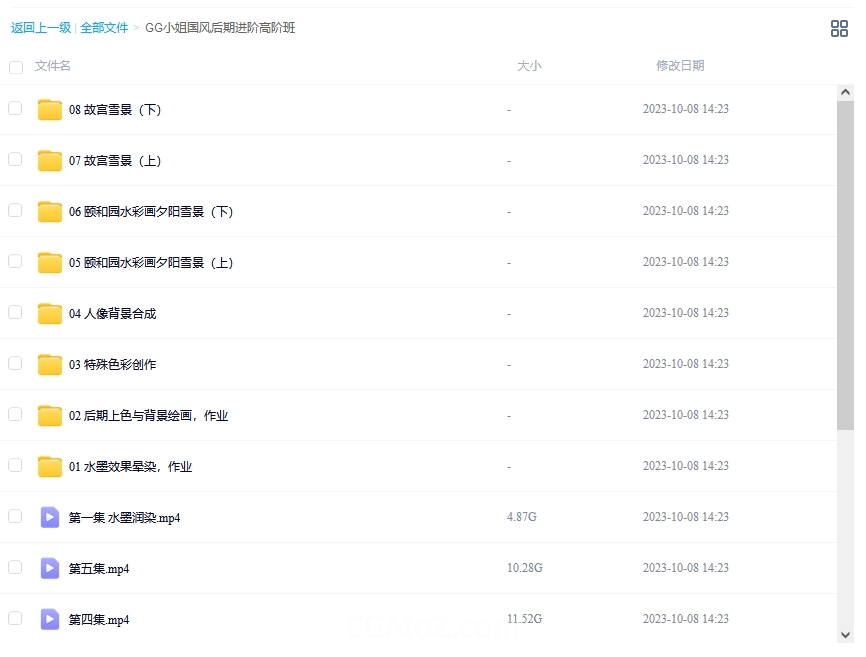Screen dimensions: 866x657
Task: Sort files by 修改日期 column header
Action: (680, 66)
